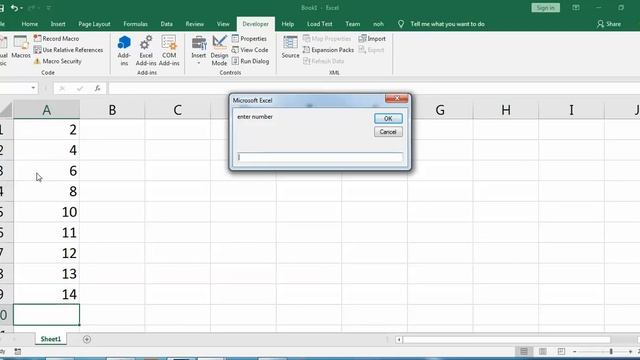Click the cell containing 10

47,212
